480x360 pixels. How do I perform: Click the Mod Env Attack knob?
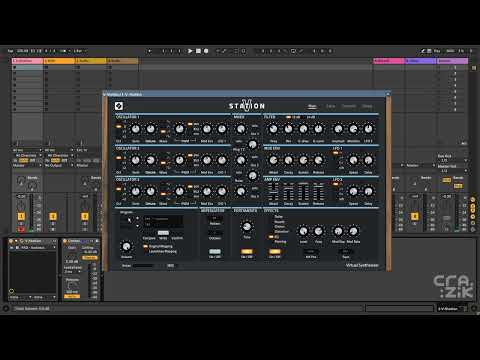tap(273, 160)
